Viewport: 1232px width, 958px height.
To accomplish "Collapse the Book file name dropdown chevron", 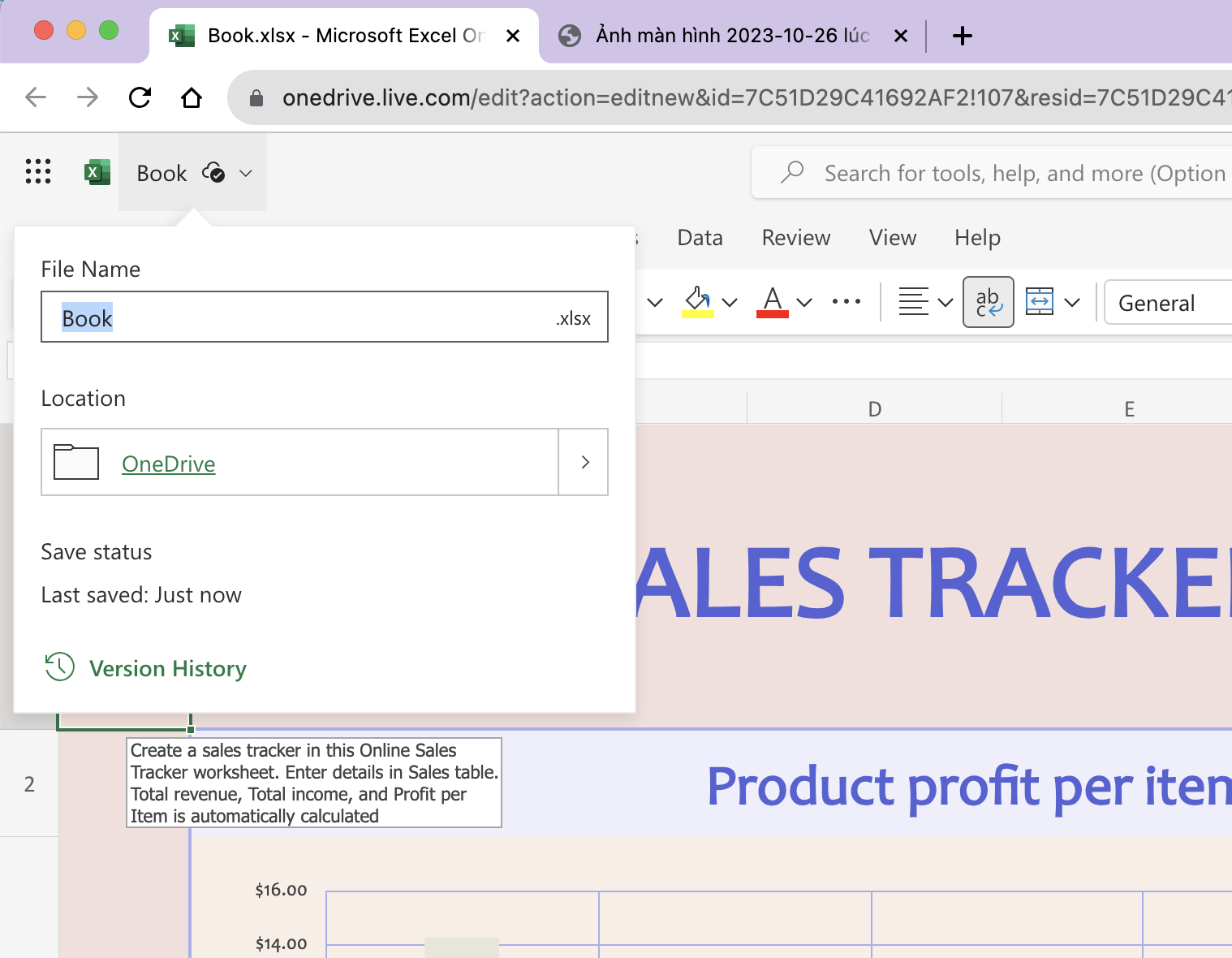I will 246,173.
